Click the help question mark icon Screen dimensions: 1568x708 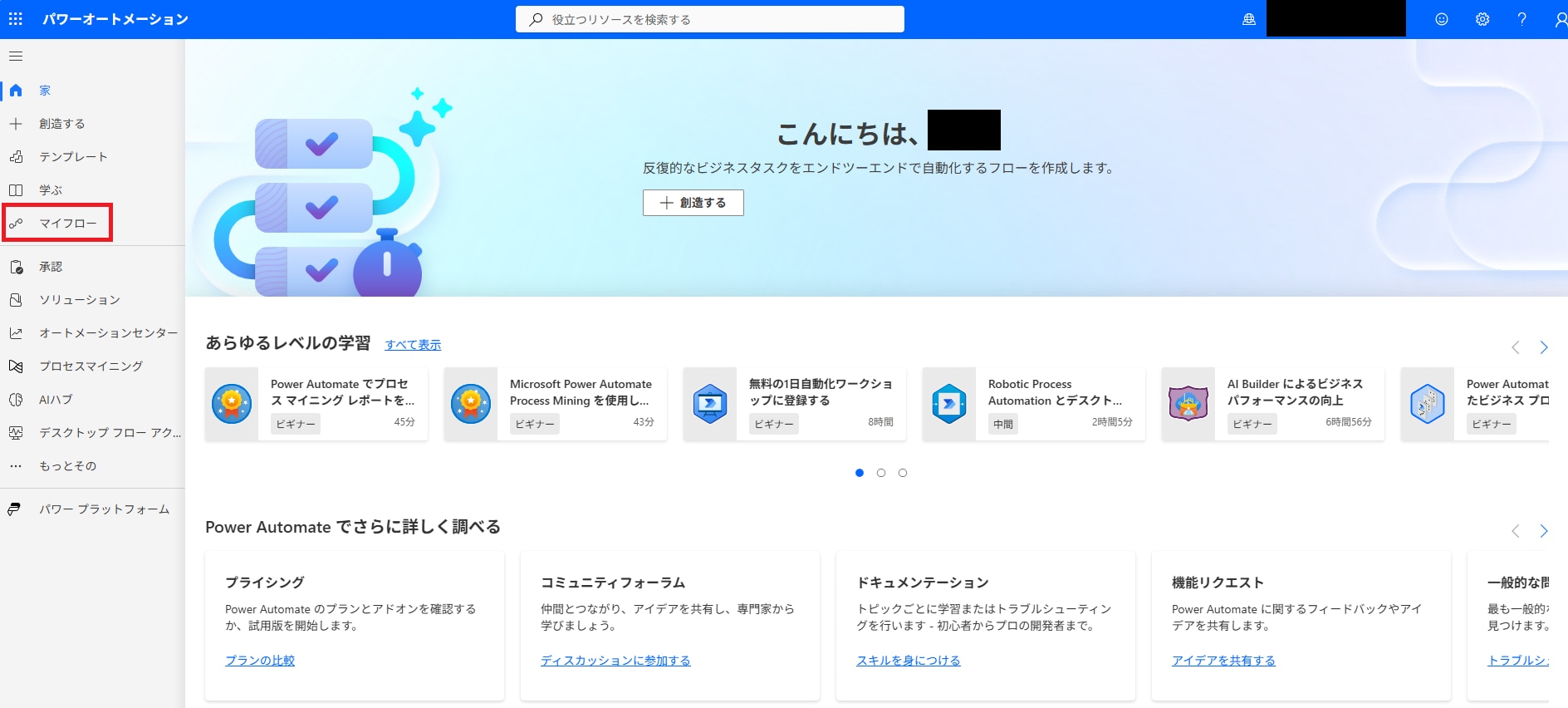coord(1521,19)
